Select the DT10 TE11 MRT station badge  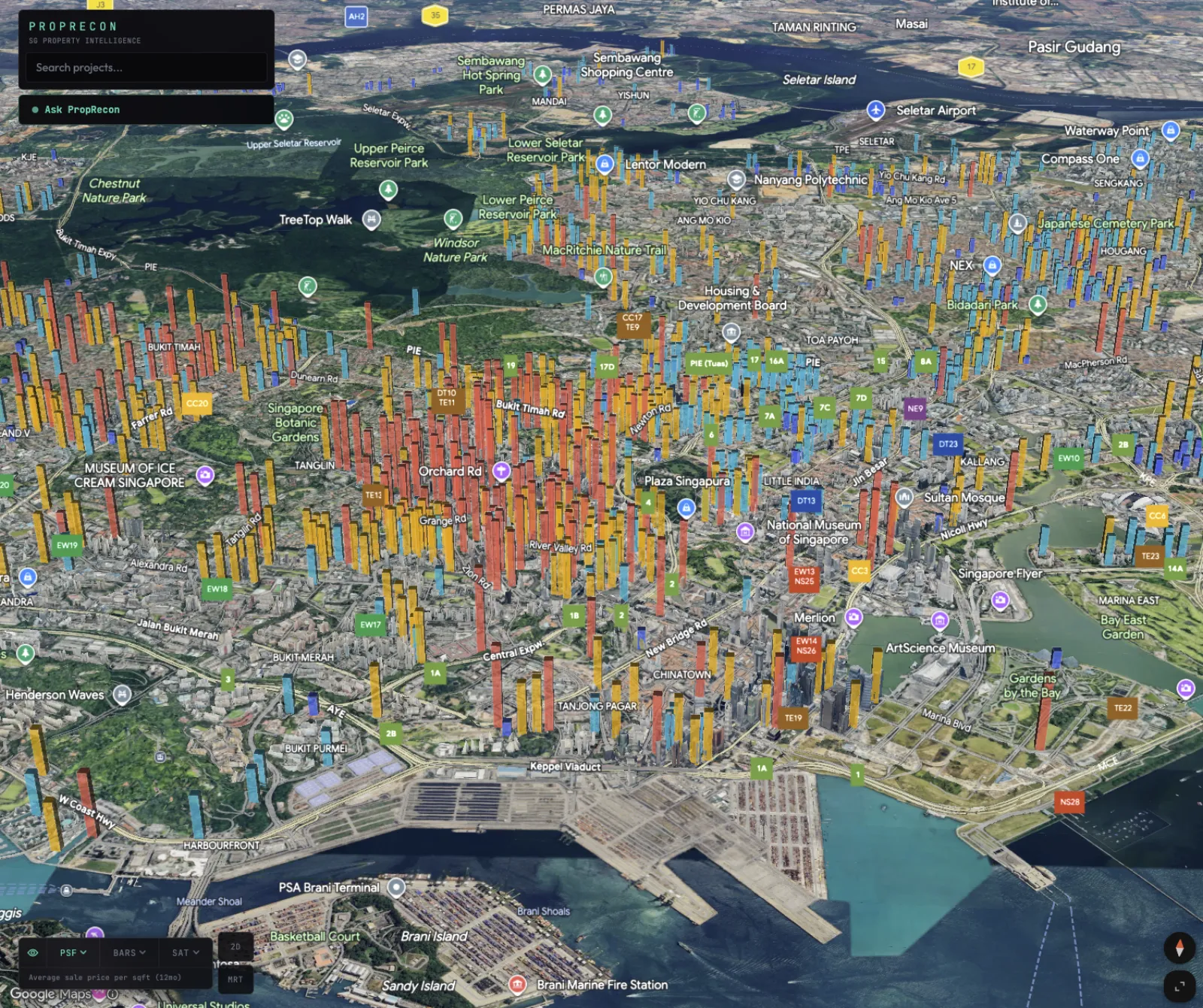(447, 398)
